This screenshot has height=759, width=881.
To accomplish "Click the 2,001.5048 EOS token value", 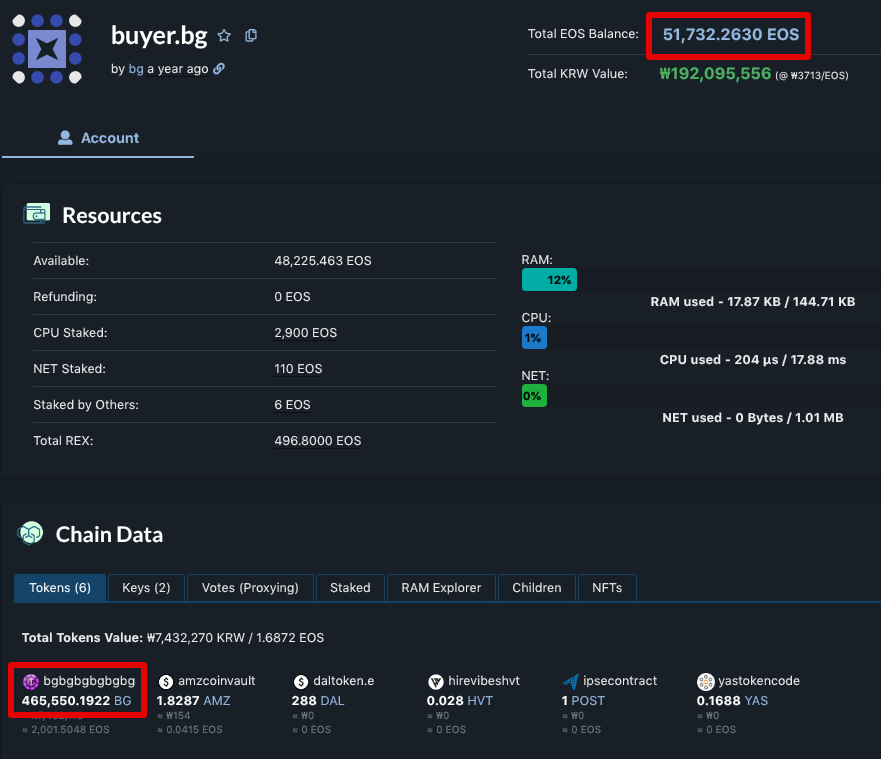I will coord(66,730).
